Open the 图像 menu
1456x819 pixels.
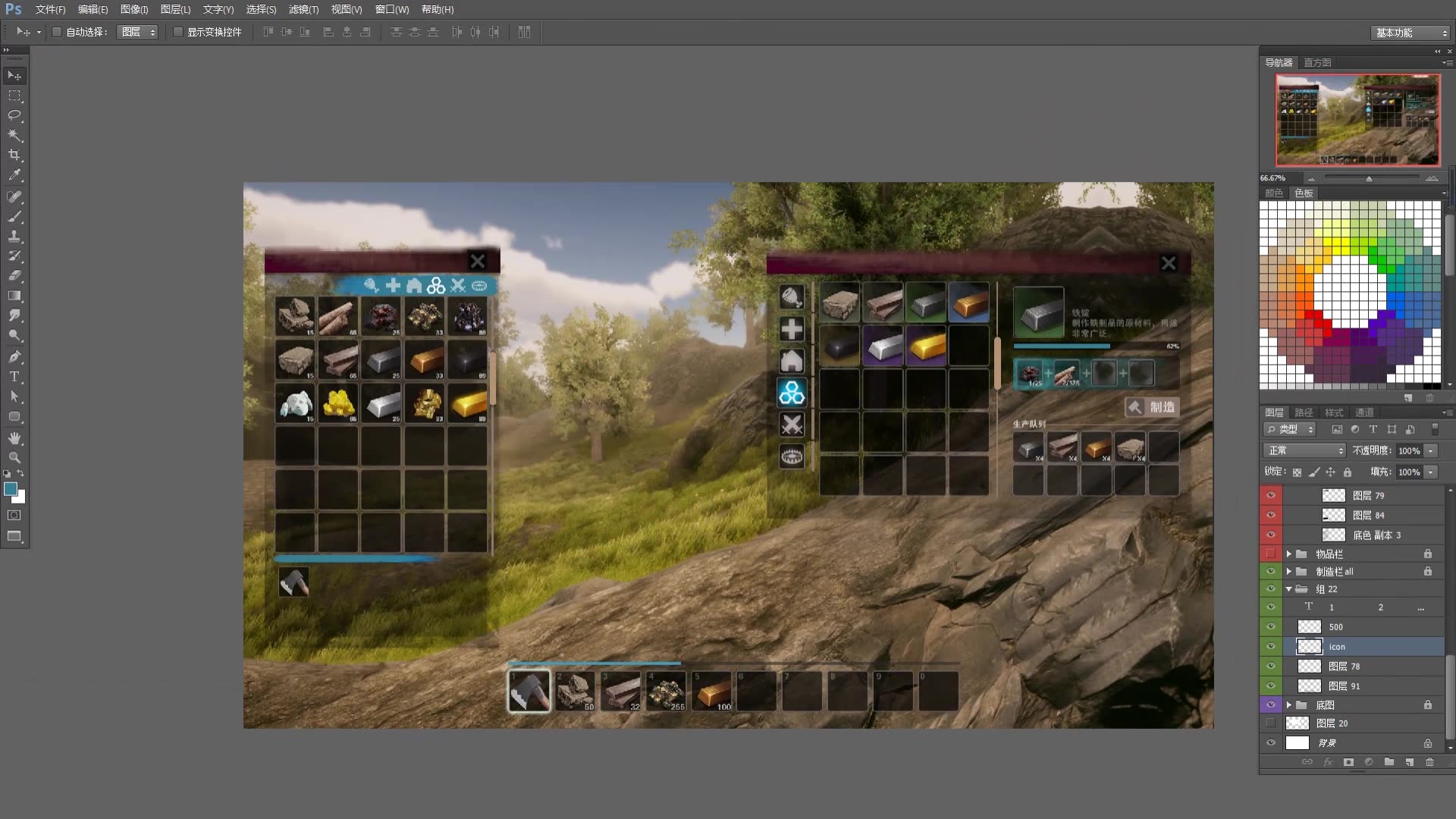(x=134, y=9)
